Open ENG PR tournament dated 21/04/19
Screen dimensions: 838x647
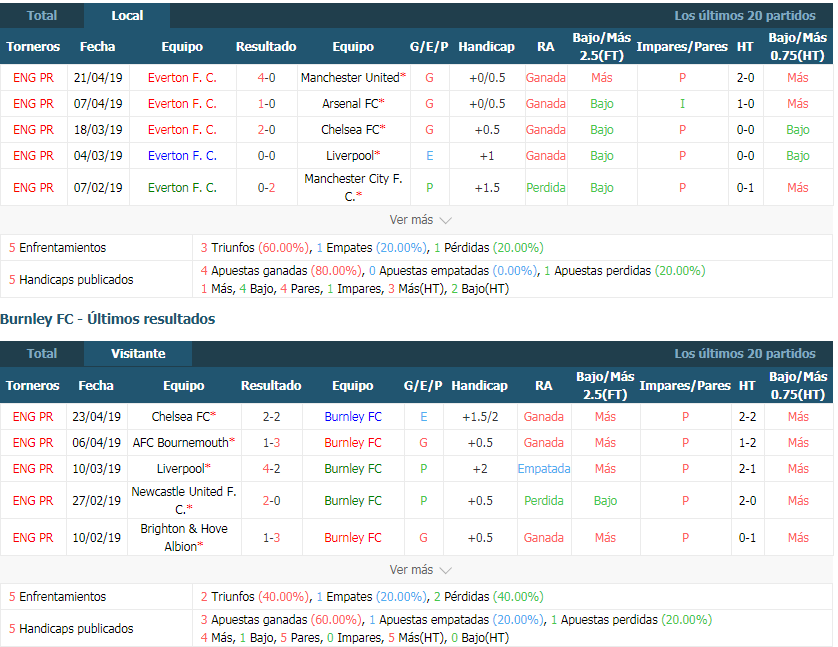click(33, 77)
